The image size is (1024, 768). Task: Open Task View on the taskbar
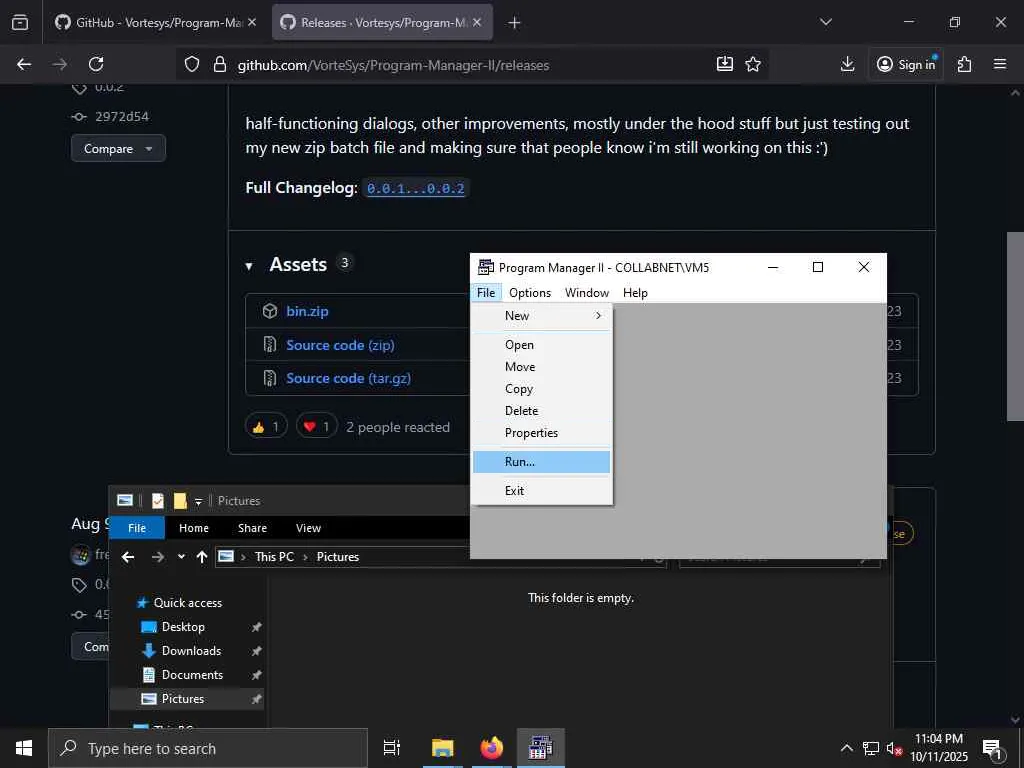[392, 748]
